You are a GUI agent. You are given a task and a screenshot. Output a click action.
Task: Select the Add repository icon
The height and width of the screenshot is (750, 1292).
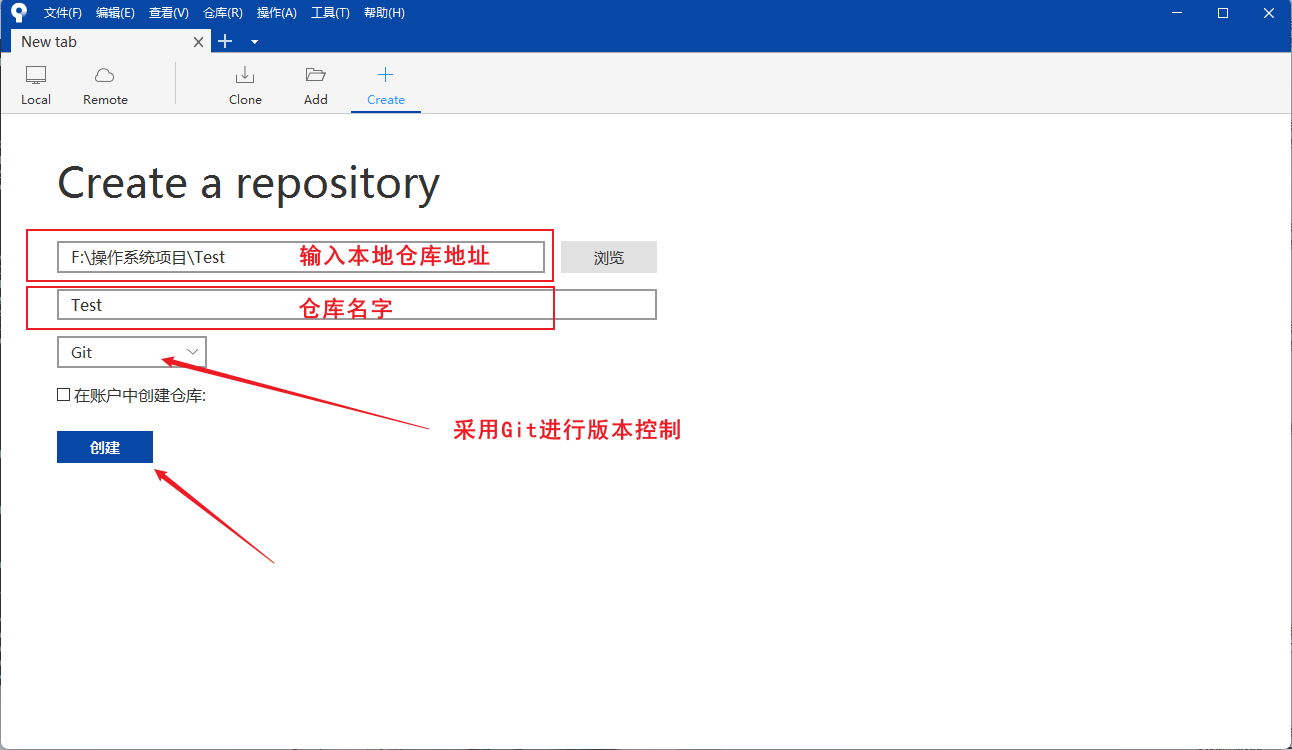[x=316, y=86]
